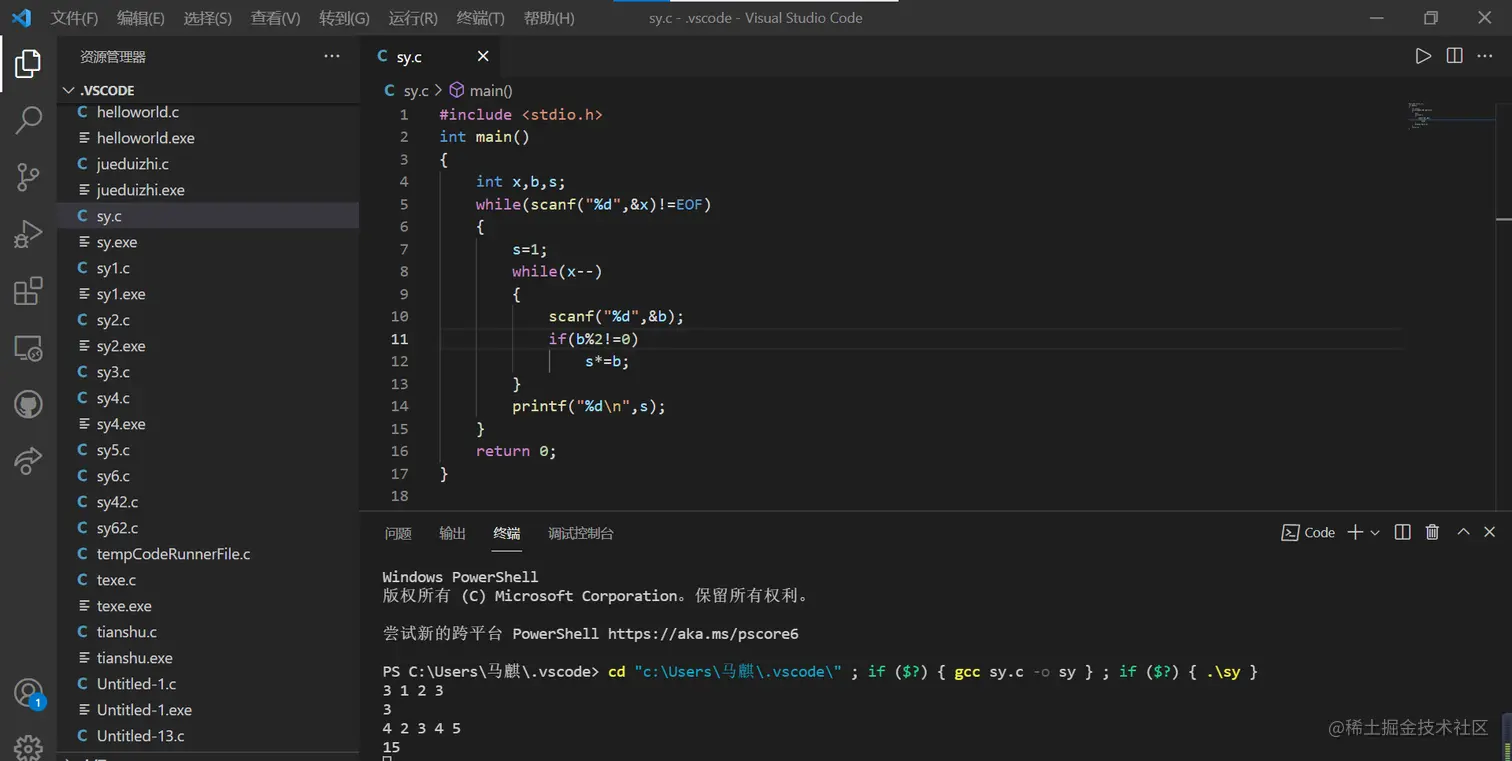Viewport: 1512px width, 761px height.
Task: Split the terminal pane
Action: pyautogui.click(x=1403, y=532)
